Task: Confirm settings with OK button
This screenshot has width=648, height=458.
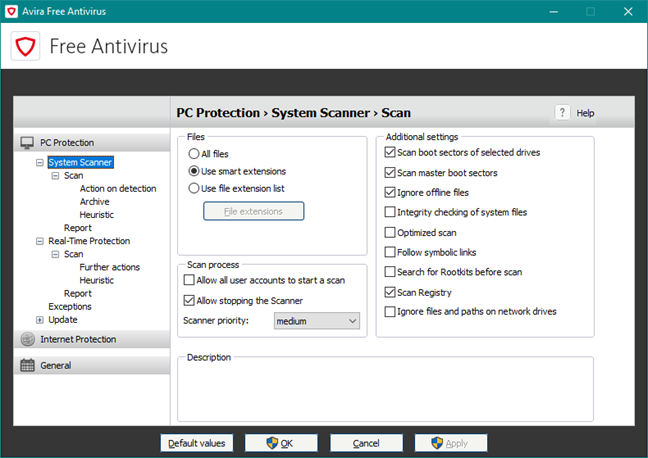Action: click(x=281, y=443)
